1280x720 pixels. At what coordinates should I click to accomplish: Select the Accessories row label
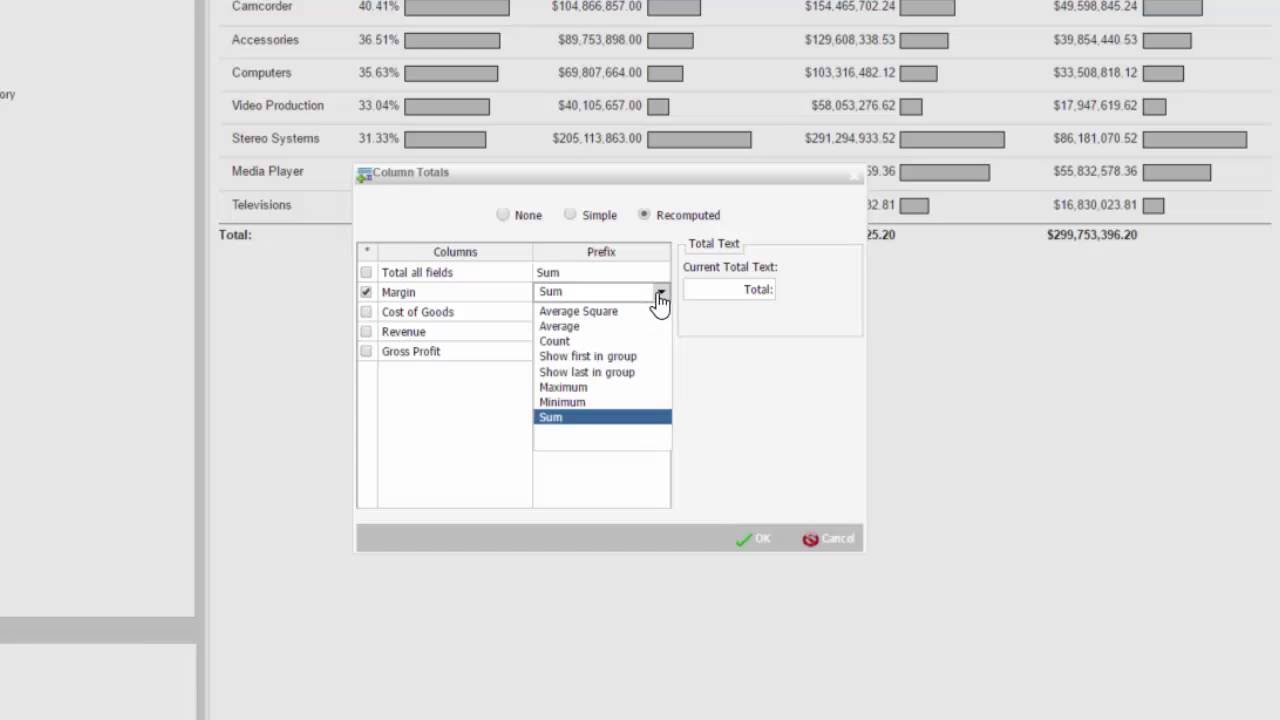pyautogui.click(x=265, y=40)
